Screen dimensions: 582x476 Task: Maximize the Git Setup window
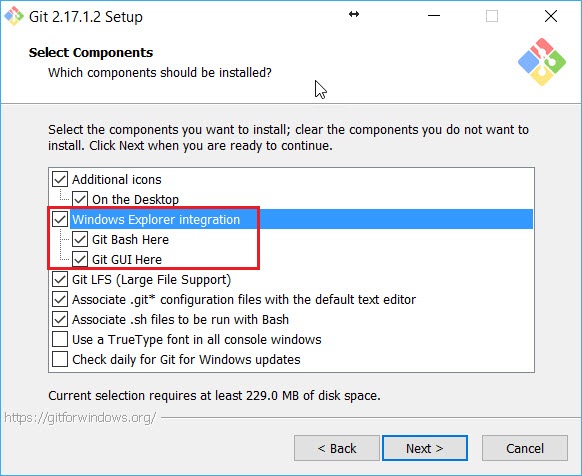pos(492,16)
